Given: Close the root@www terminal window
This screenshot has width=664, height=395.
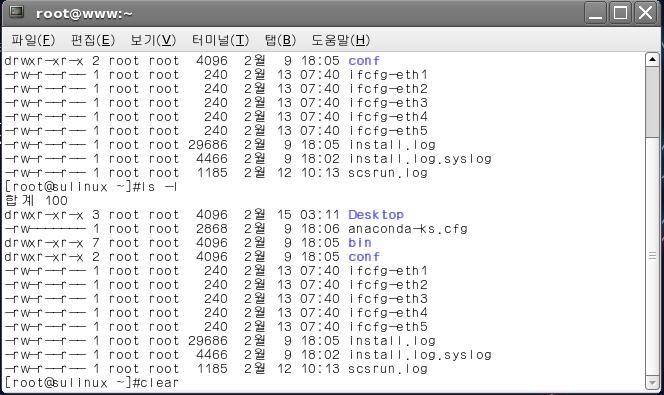Looking at the screenshot, I should 645,13.
